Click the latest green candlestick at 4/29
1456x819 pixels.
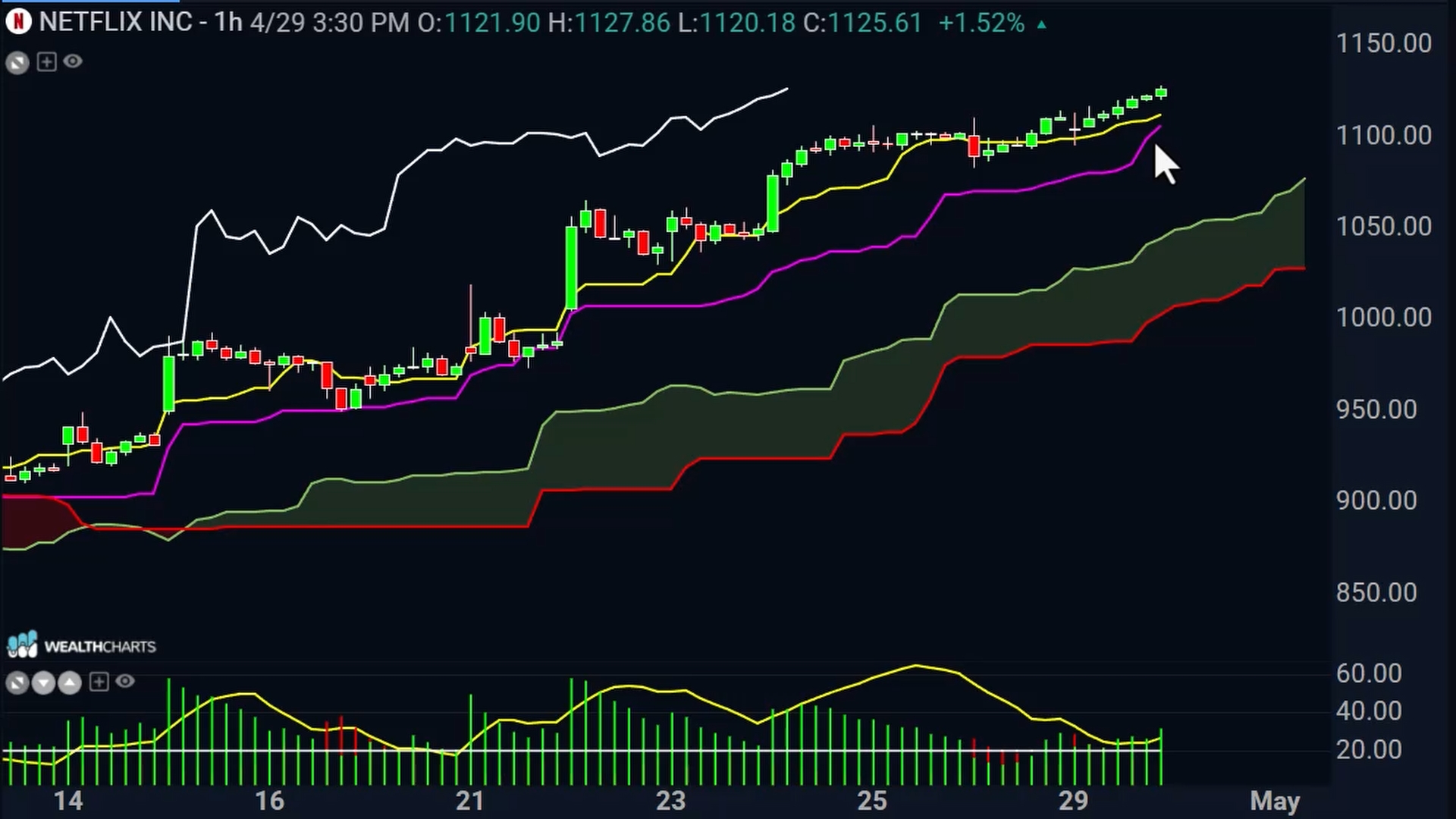click(x=1161, y=93)
